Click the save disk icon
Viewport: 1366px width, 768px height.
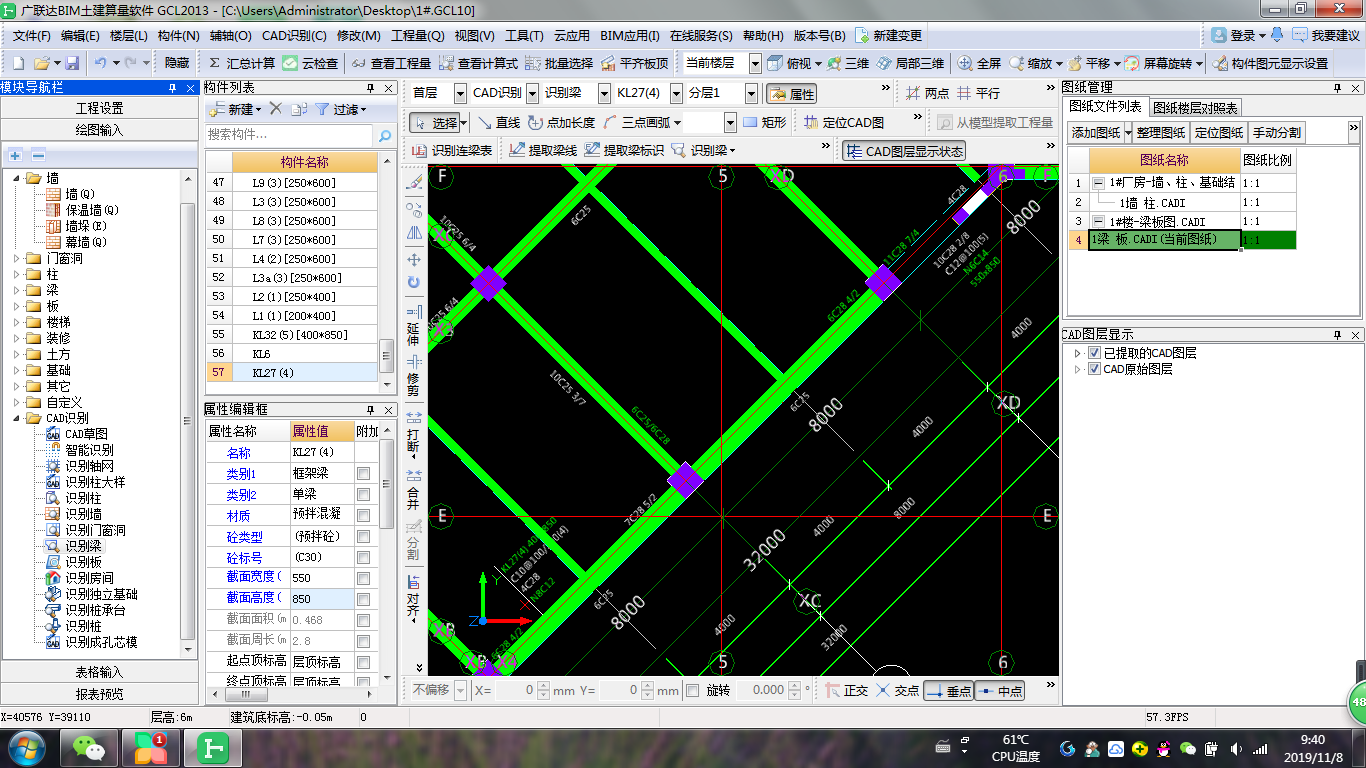coord(72,63)
